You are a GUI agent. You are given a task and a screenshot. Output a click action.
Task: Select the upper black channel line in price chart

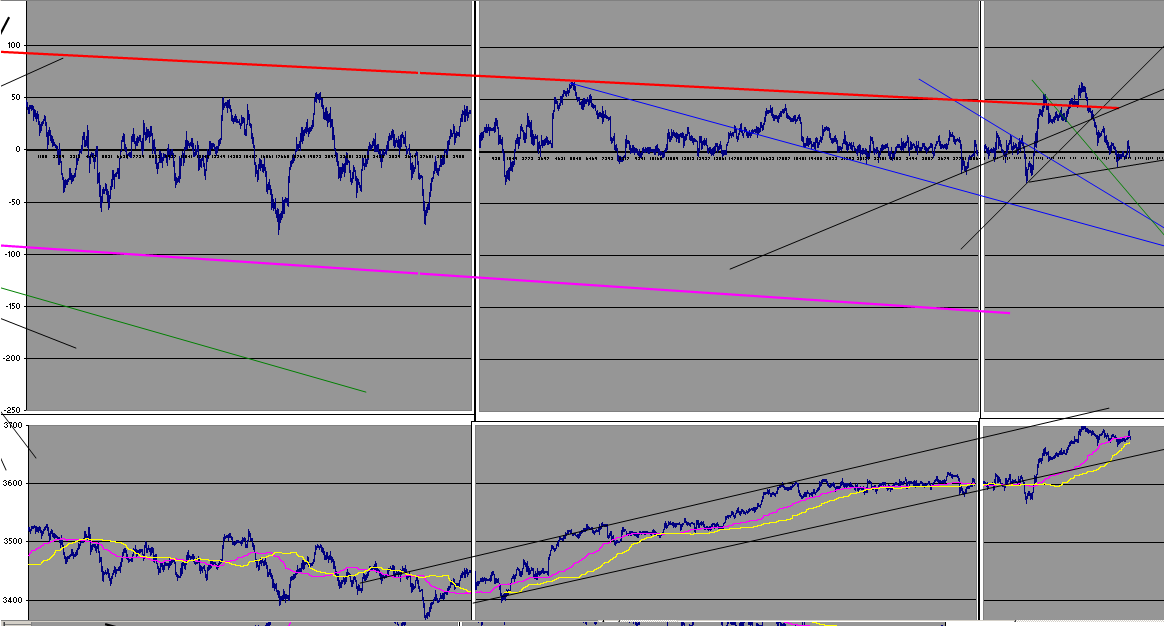tap(735, 495)
